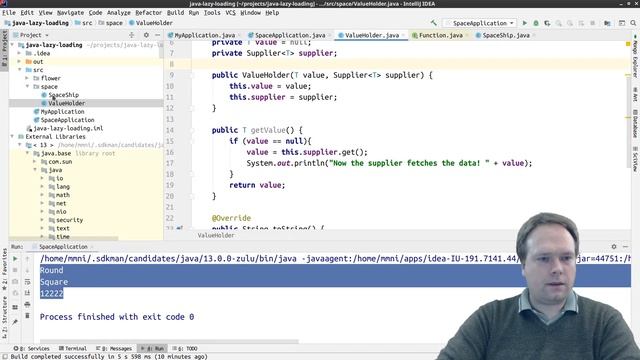This screenshot has height=360, width=640.
Task: Switch to MyApplication.java tab
Action: [204, 36]
